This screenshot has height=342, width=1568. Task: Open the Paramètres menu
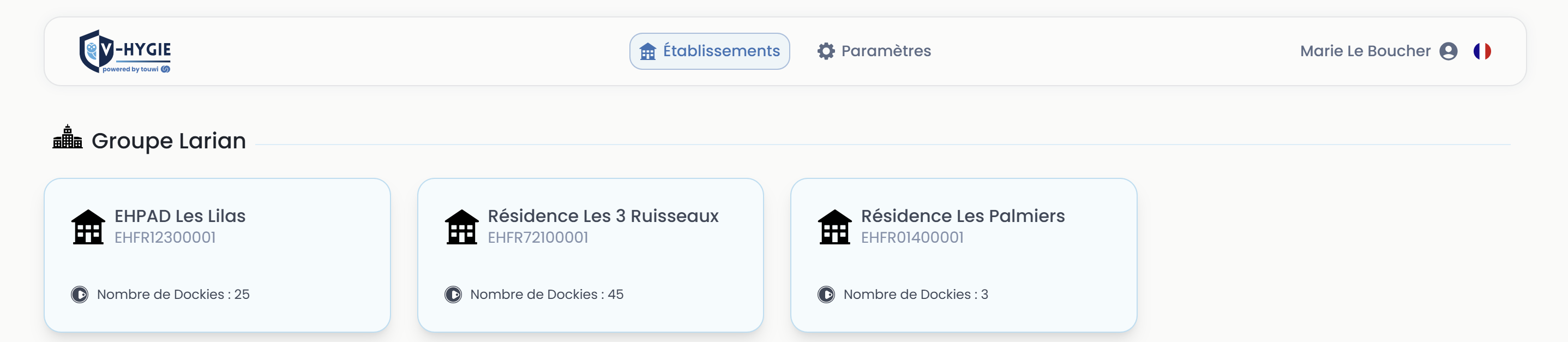coord(885,51)
